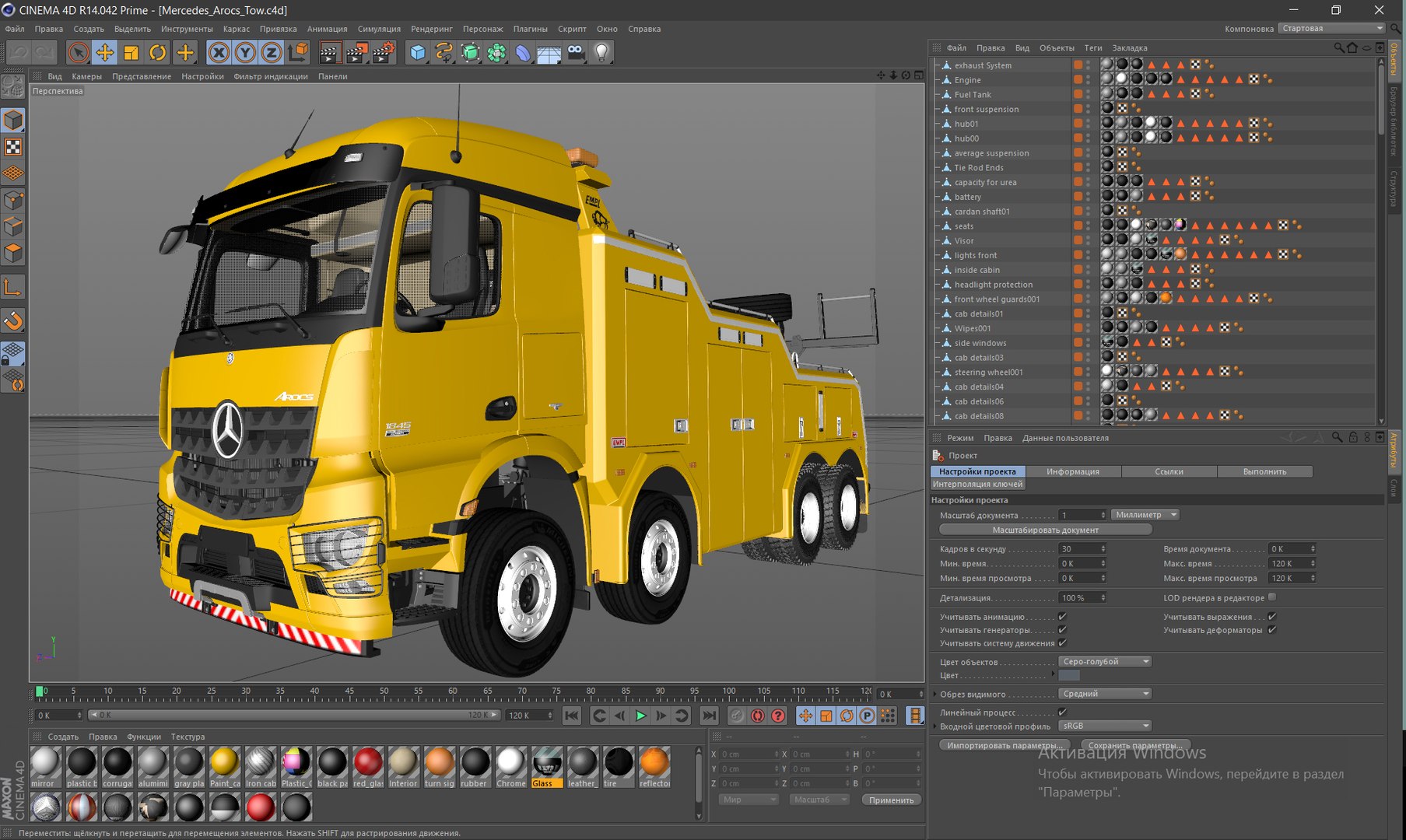This screenshot has height=840, width=1406.
Task: Toggle Линейный процесс checkbox
Action: (x=1063, y=712)
